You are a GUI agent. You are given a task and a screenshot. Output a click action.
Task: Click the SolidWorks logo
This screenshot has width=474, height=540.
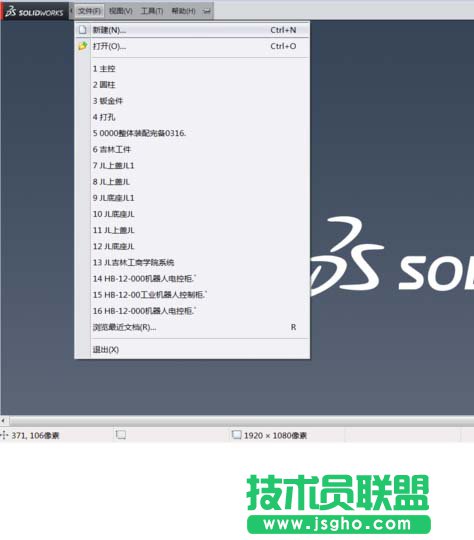tap(34, 12)
